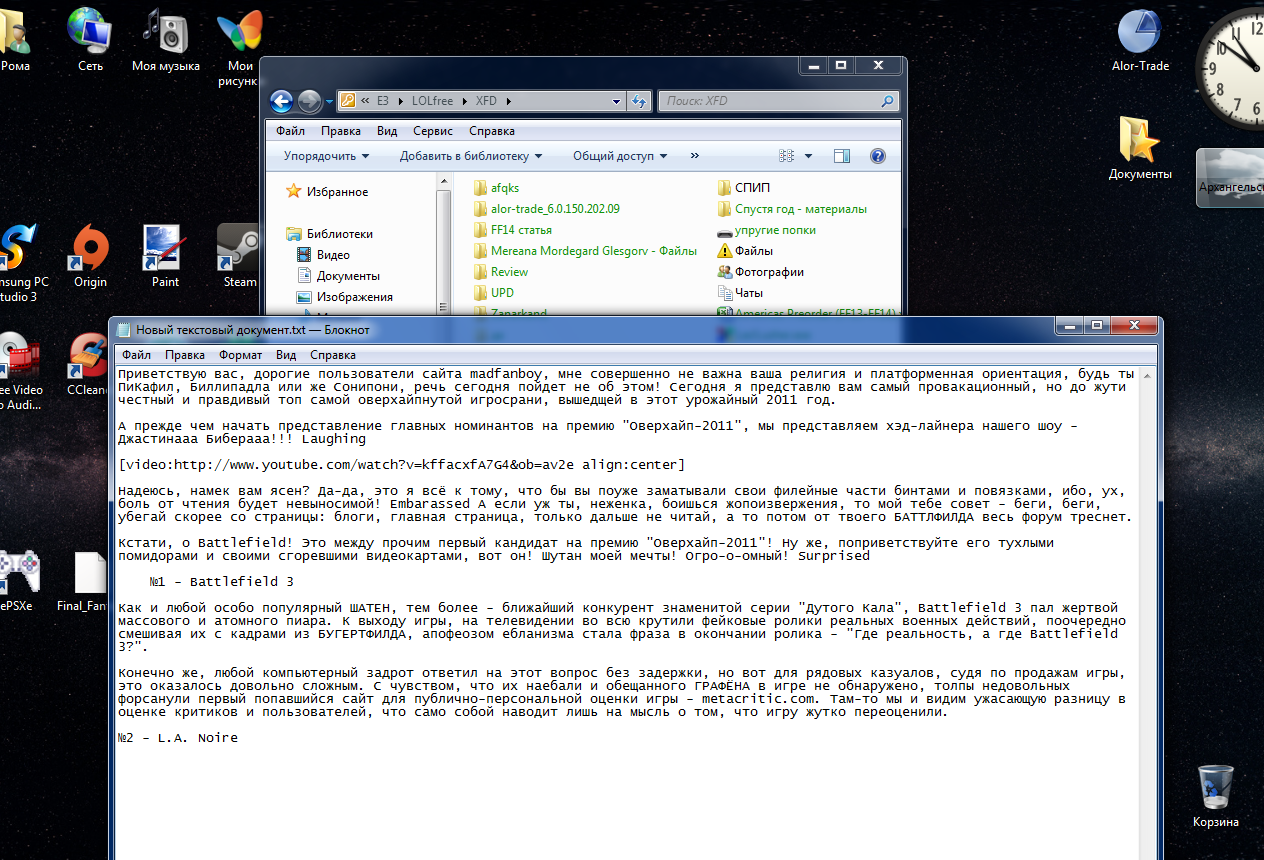Go back in Explorer window

point(282,101)
